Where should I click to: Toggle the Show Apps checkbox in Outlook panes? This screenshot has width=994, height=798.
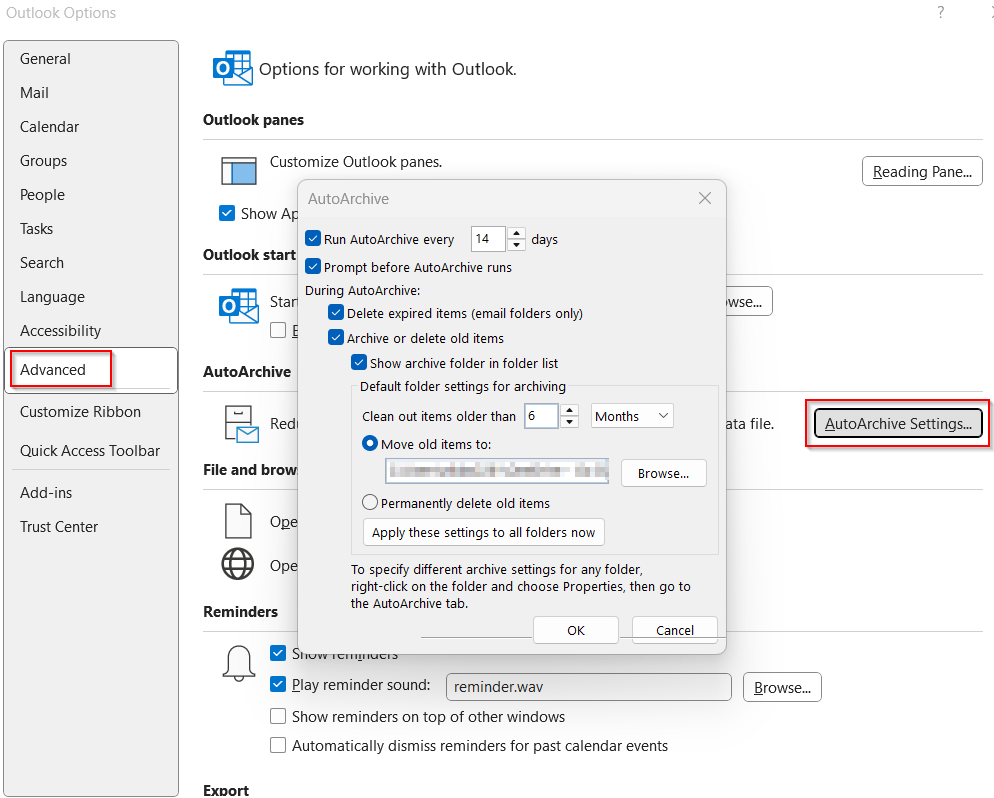(226, 213)
